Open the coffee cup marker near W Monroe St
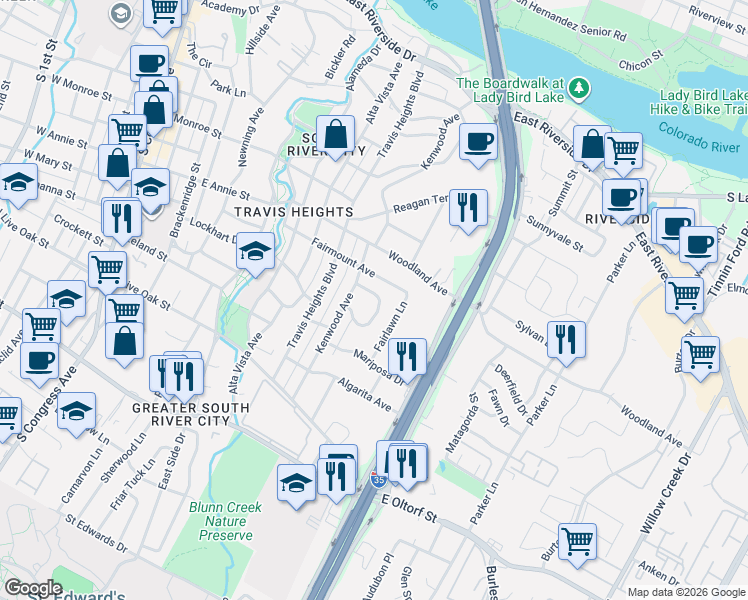 (x=149, y=63)
